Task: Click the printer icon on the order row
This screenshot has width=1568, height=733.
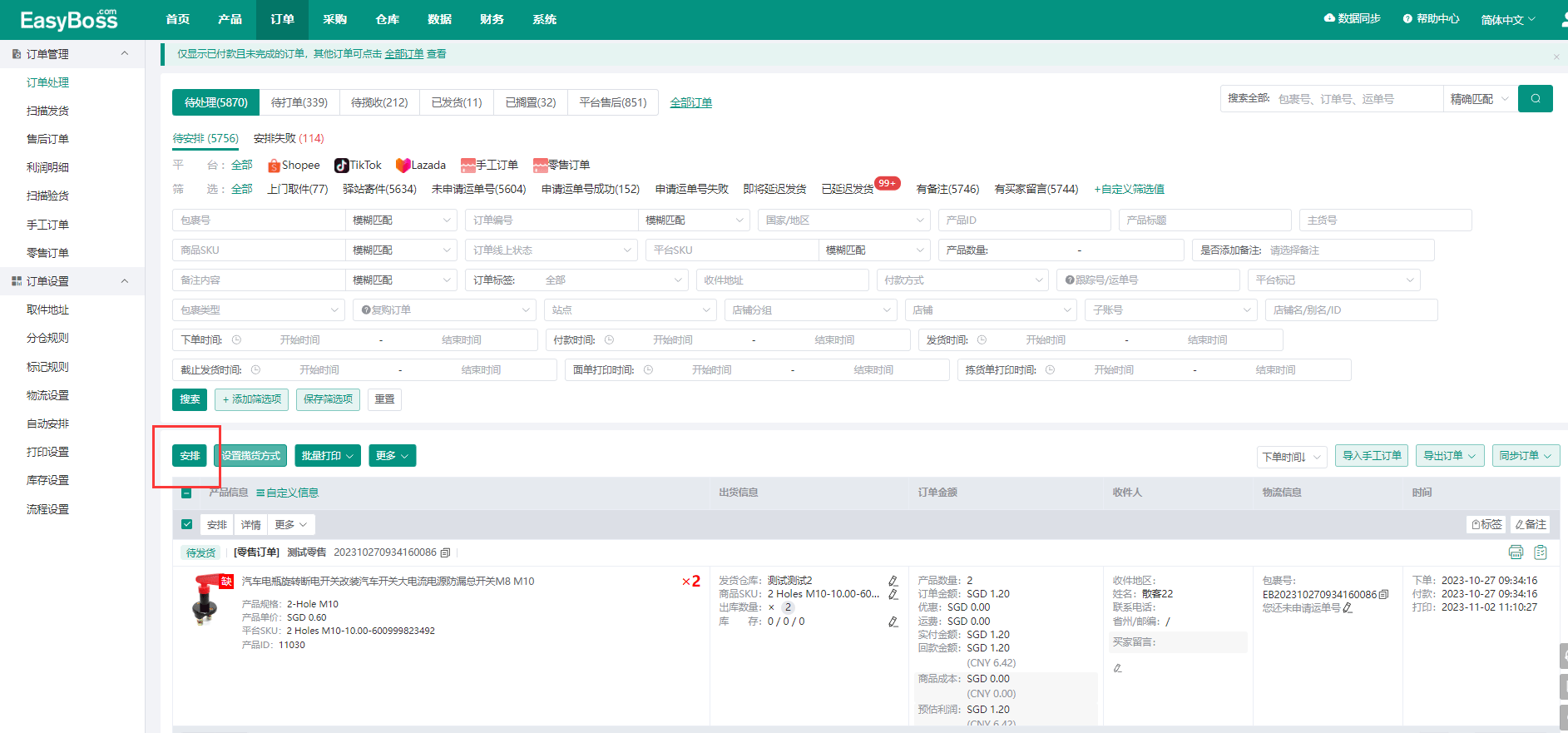Action: click(x=1516, y=552)
